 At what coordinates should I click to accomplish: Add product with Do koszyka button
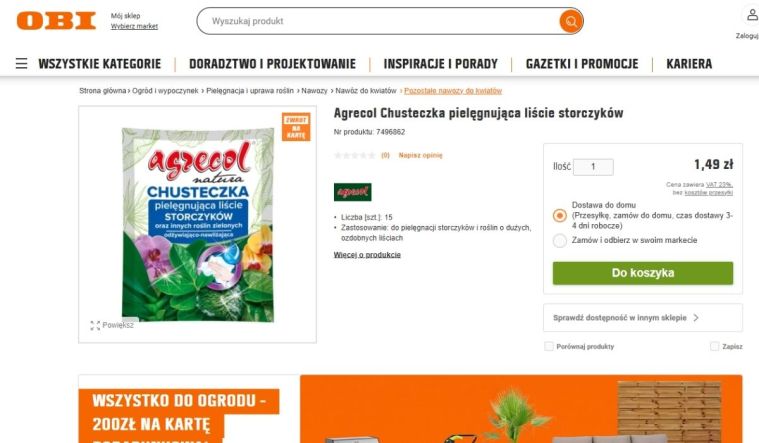(x=643, y=273)
